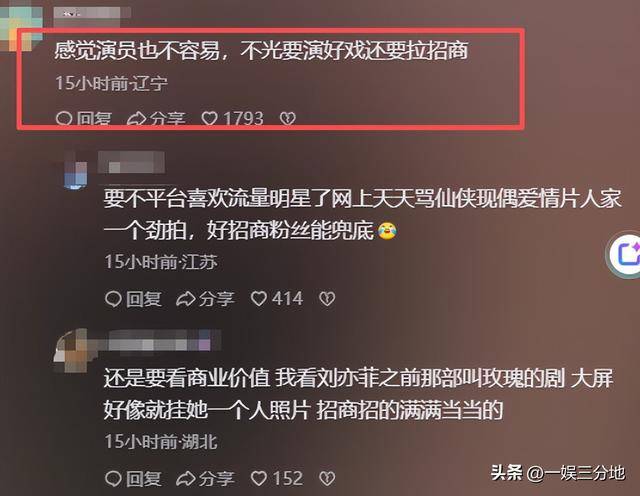
Task: Dislike the Hubei comment
Action: 327,478
